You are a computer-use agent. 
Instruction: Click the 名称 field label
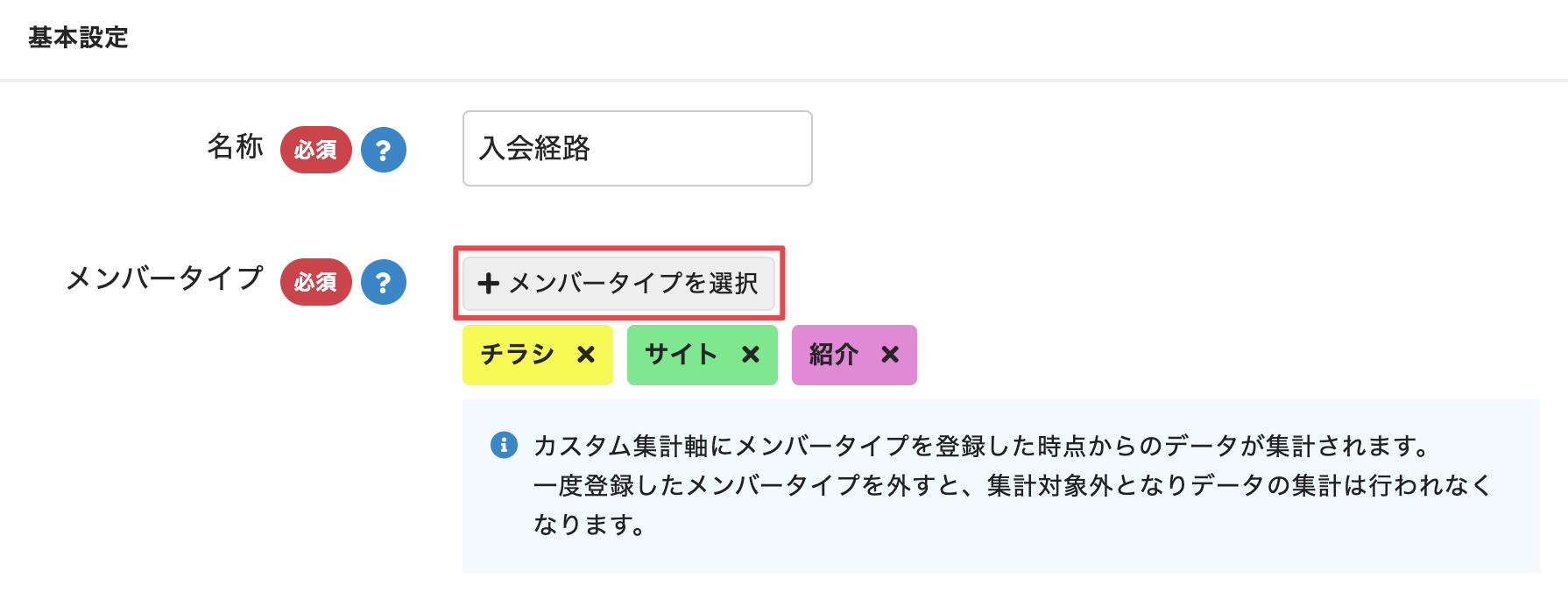(235, 146)
